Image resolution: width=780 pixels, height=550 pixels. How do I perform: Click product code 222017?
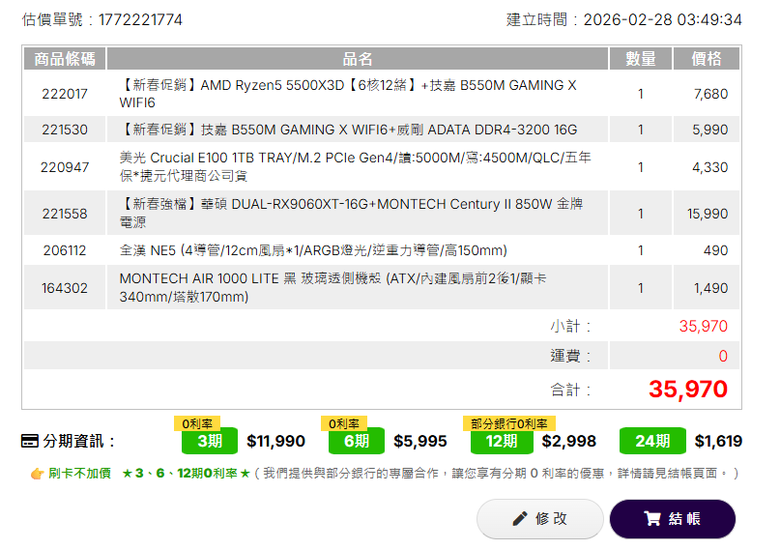65,94
